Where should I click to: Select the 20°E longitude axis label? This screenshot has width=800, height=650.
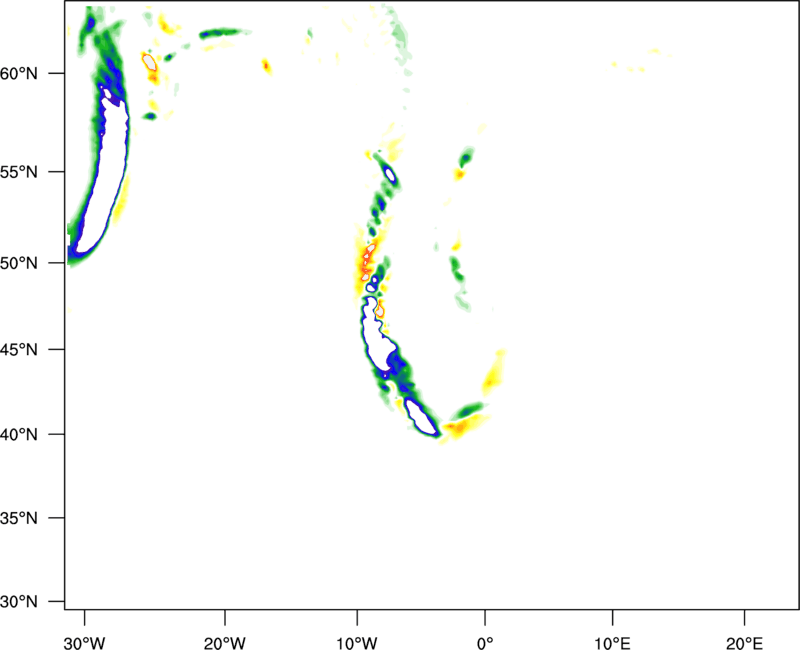(x=744, y=643)
